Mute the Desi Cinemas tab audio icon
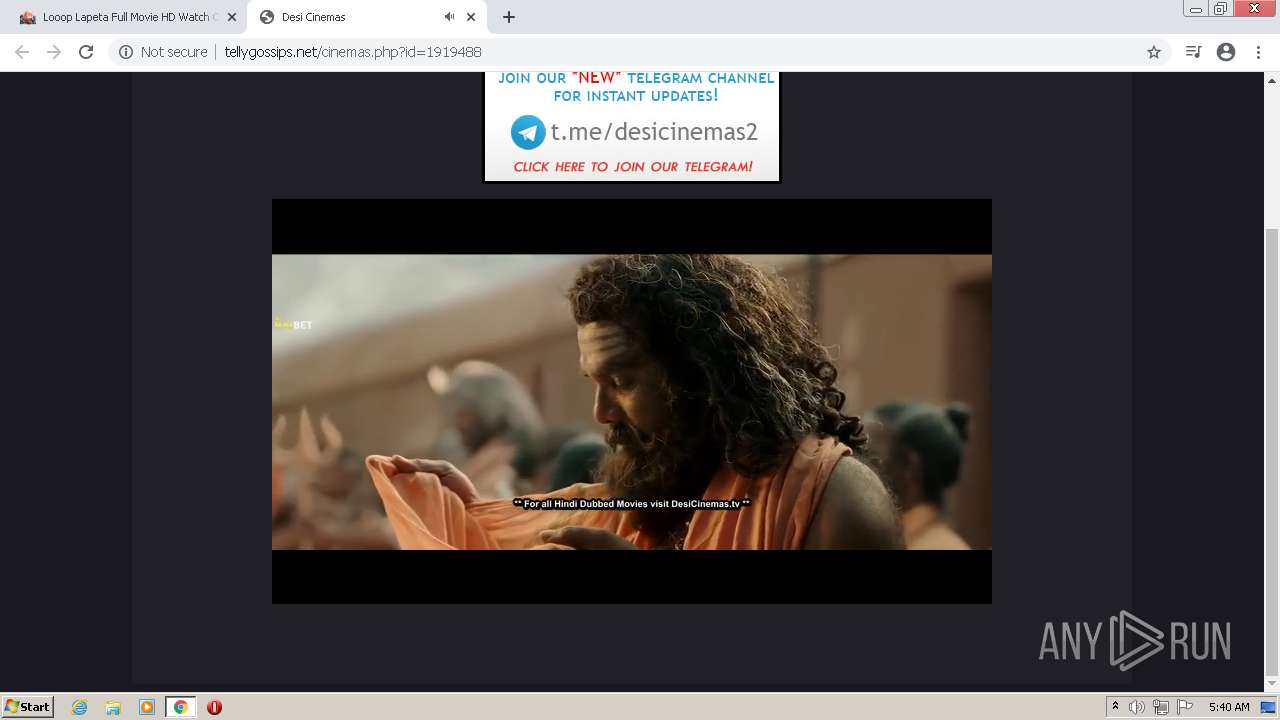Screen dimensions: 1280x720 tap(450, 17)
